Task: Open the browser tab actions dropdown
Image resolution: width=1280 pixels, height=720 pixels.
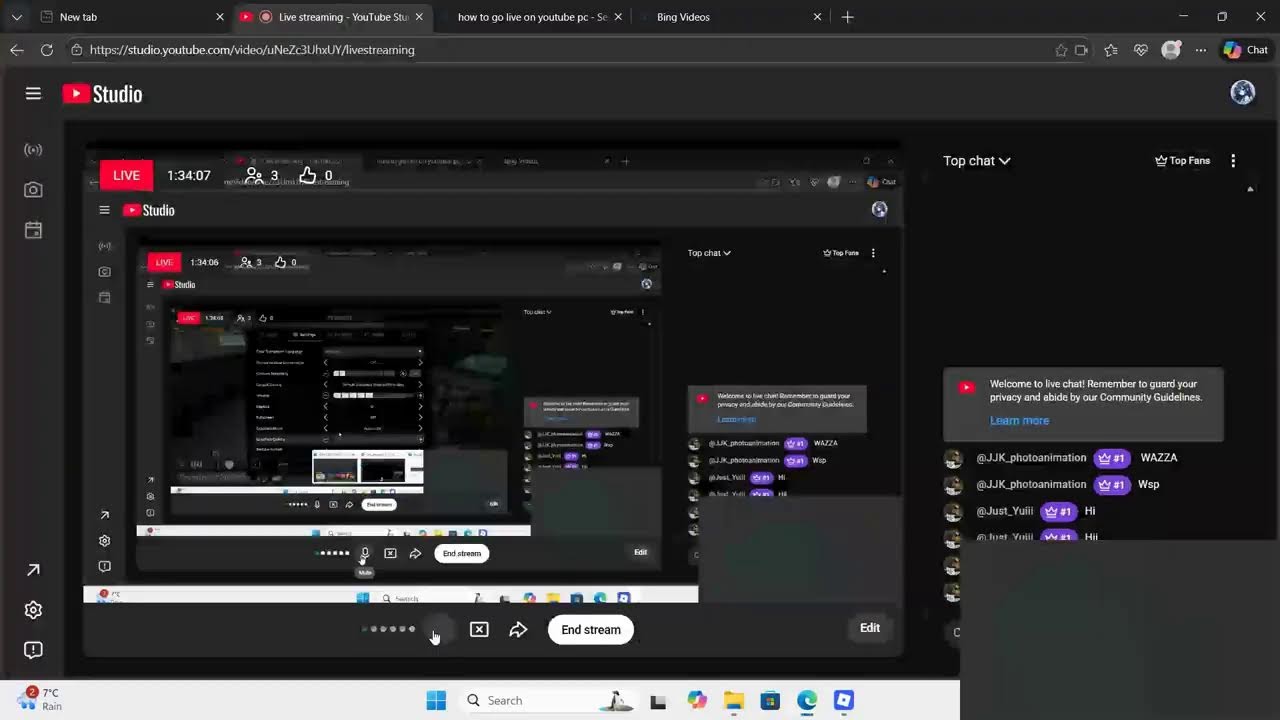Action: [16, 17]
